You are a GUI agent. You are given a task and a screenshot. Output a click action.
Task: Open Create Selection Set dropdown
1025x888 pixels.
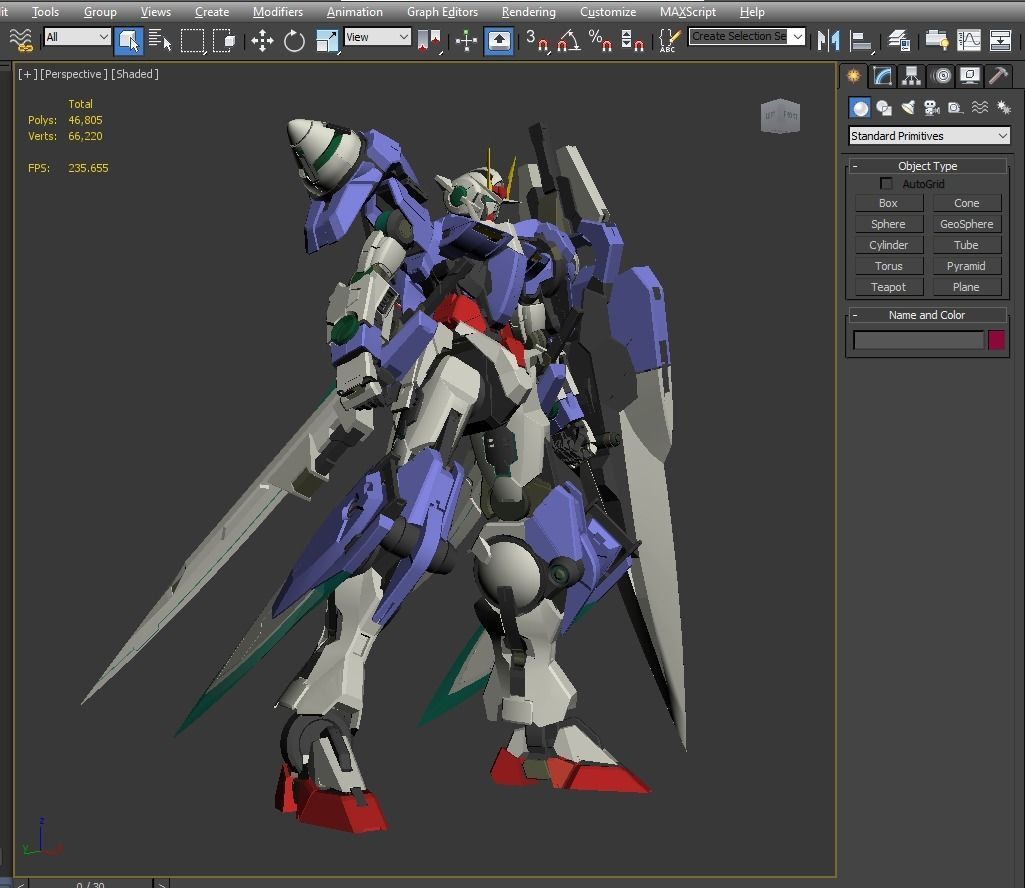747,37
